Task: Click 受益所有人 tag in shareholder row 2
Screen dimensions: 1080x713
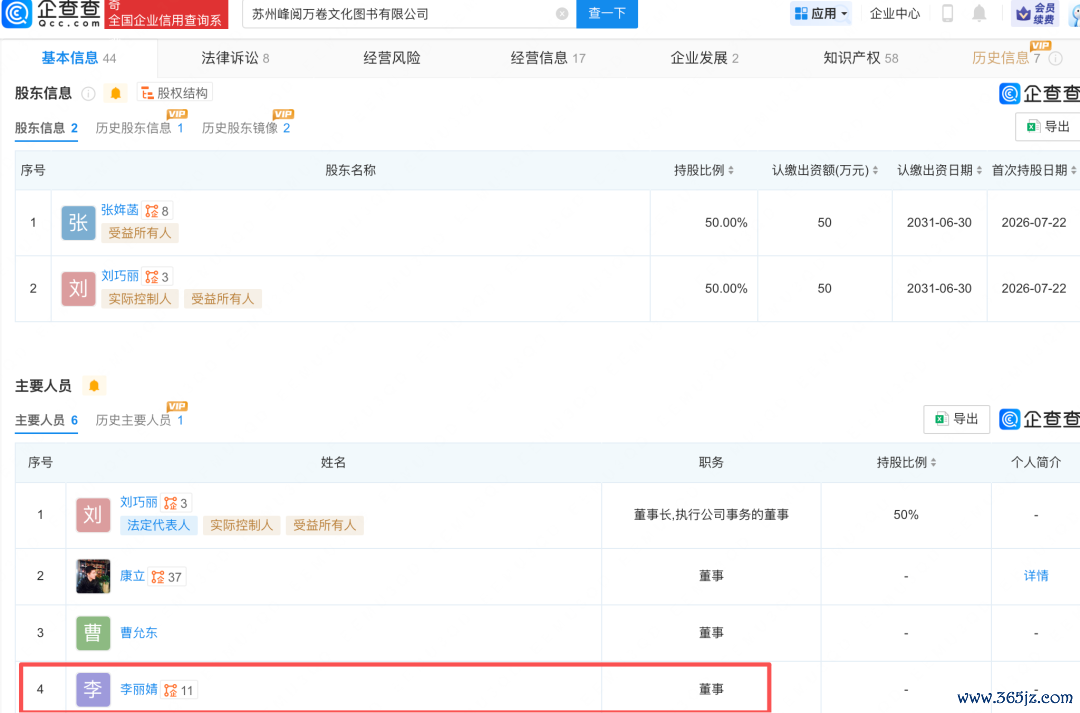Action: point(222,299)
